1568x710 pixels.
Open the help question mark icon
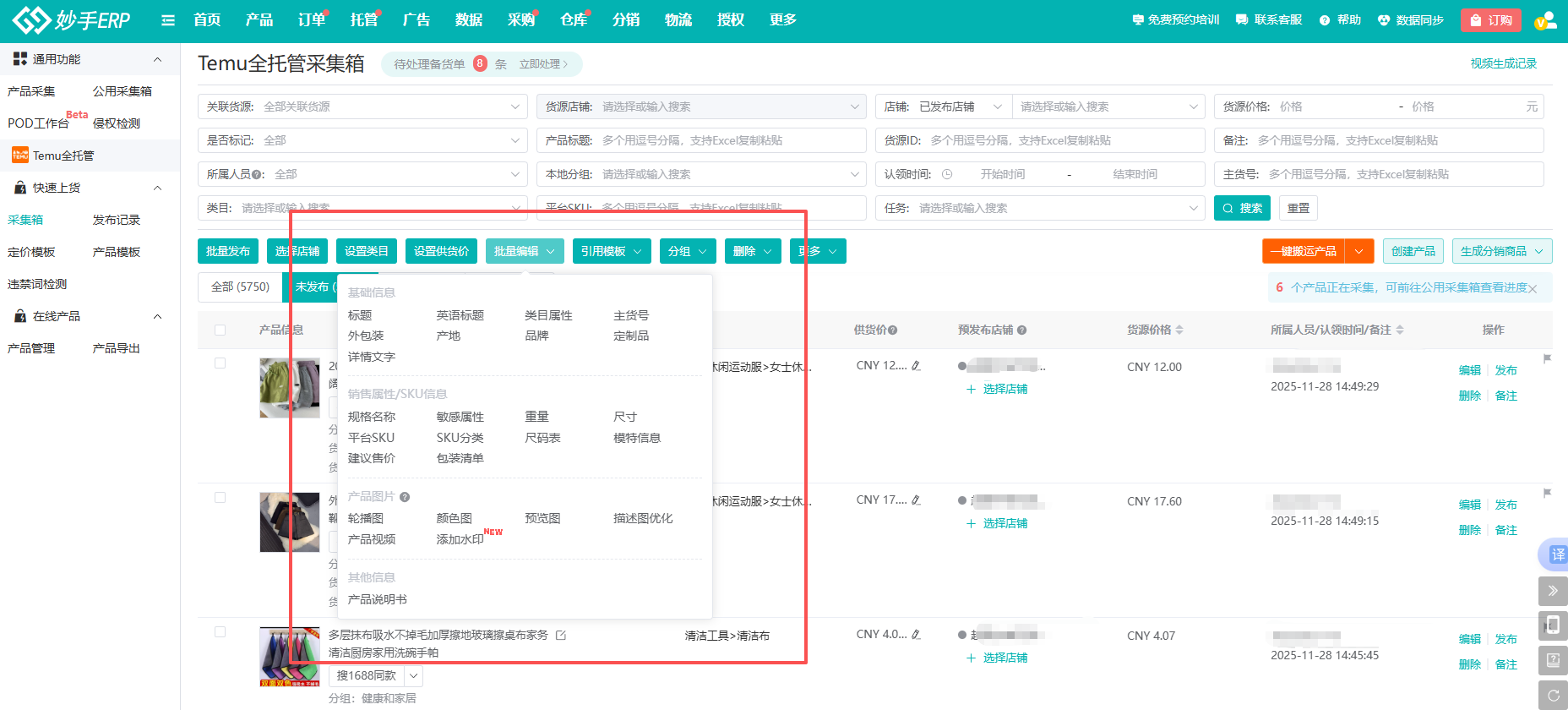(x=1324, y=20)
